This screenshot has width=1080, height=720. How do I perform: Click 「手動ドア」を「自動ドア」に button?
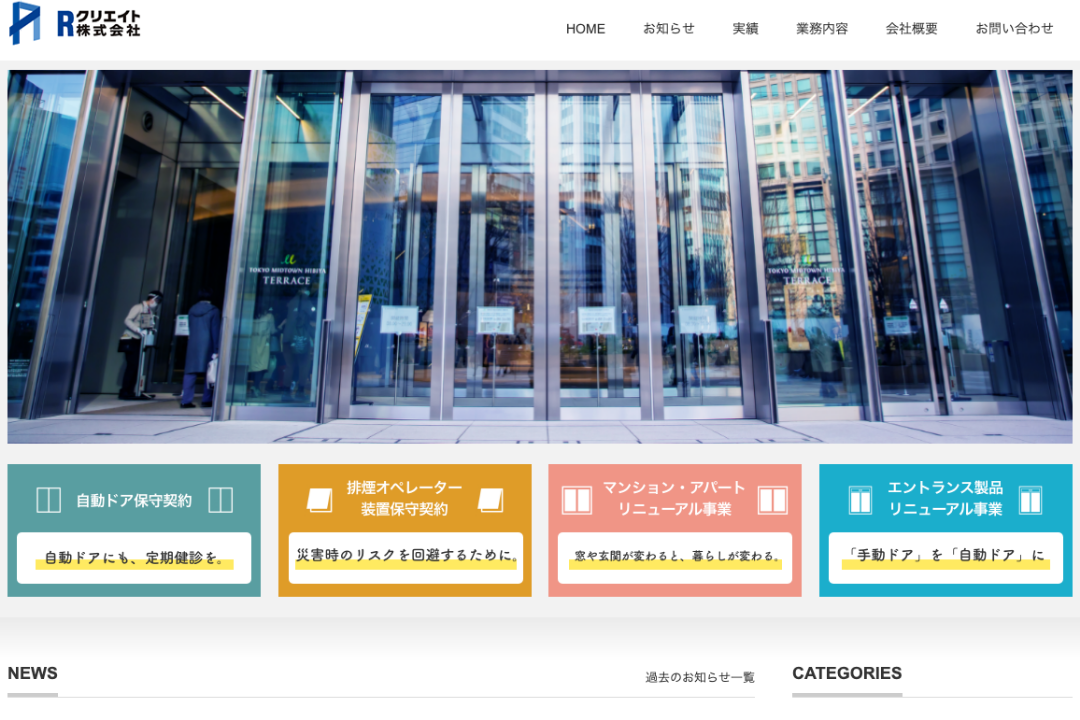point(945,557)
